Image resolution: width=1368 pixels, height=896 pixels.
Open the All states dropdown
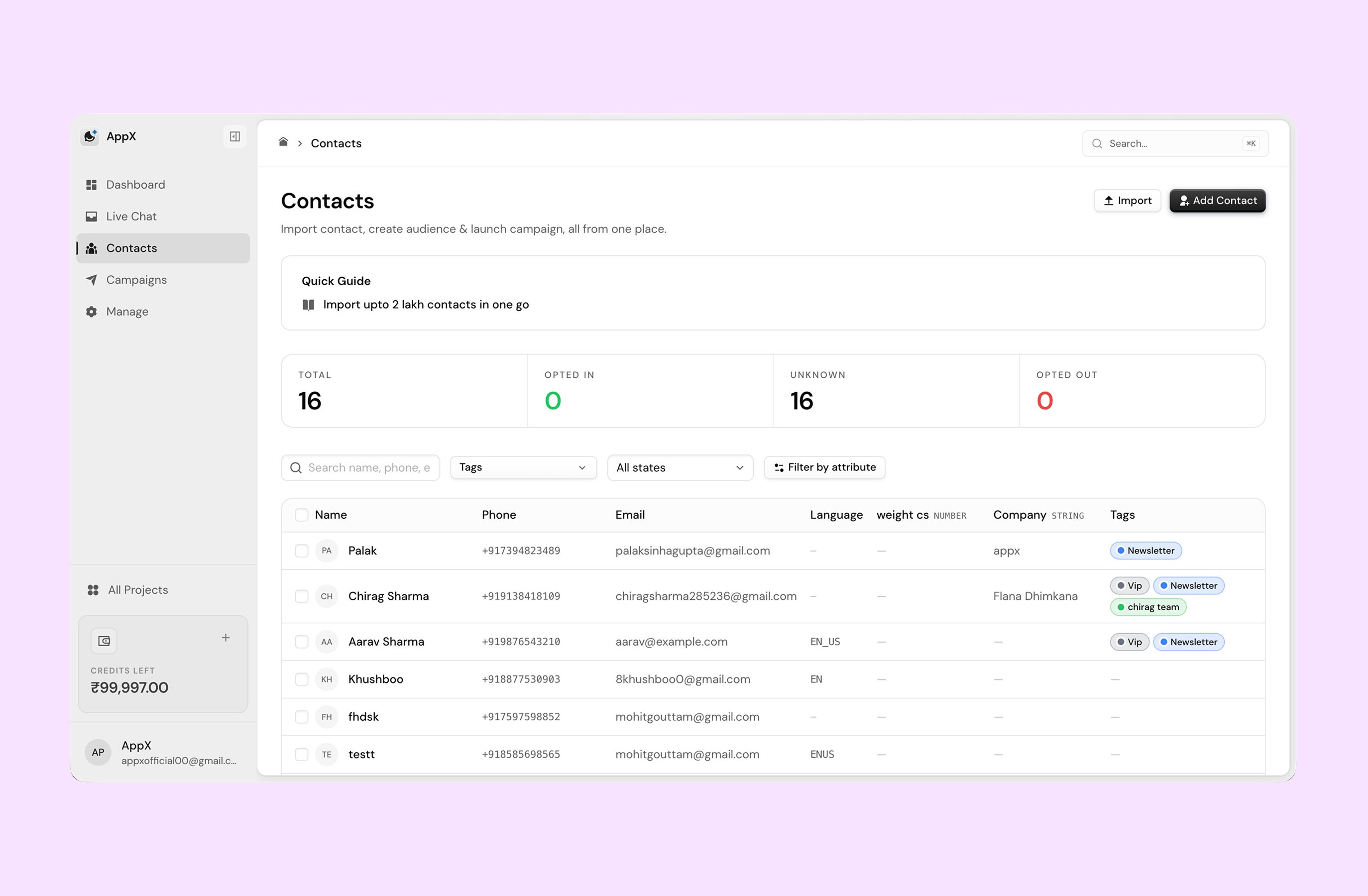680,468
